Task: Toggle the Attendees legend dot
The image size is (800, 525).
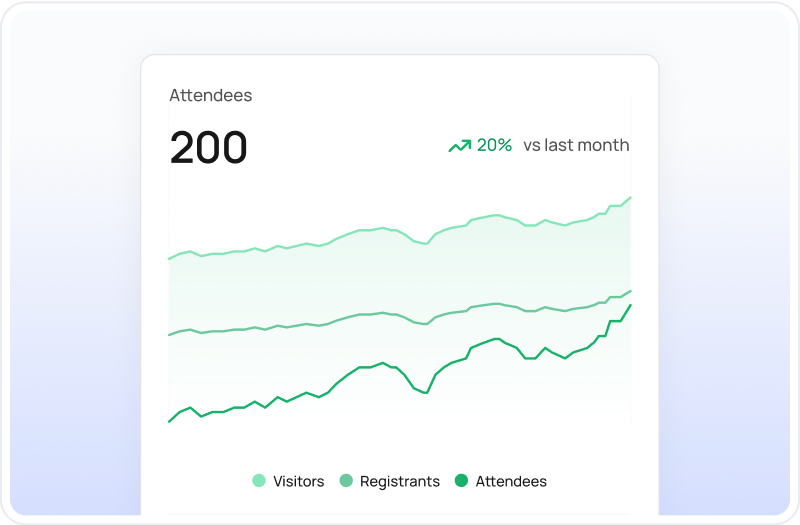Action: 461,481
